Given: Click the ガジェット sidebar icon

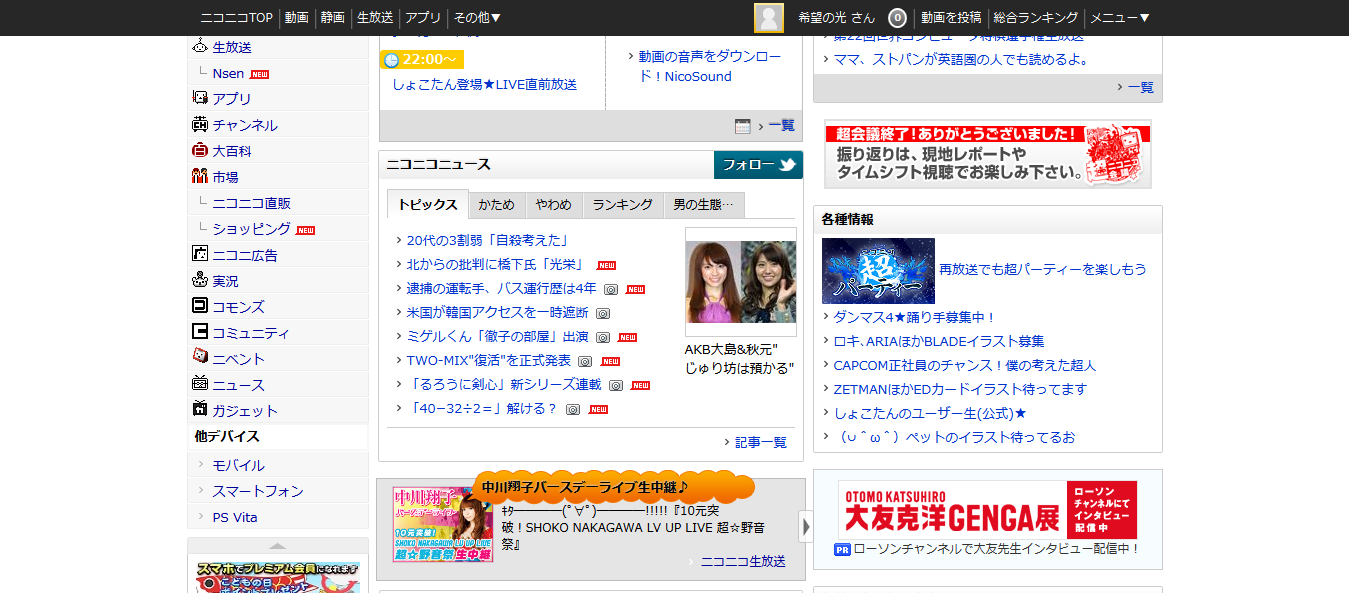Looking at the screenshot, I should [200, 410].
